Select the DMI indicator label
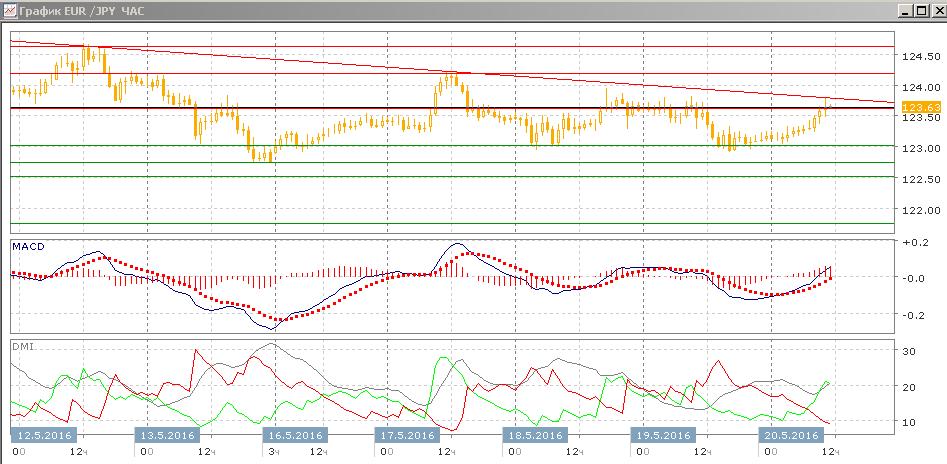The height and width of the screenshot is (464, 947). 22,346
